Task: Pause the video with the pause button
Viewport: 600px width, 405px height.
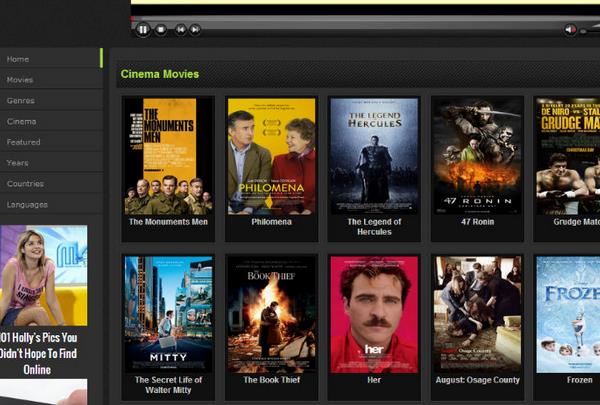Action: [142, 29]
